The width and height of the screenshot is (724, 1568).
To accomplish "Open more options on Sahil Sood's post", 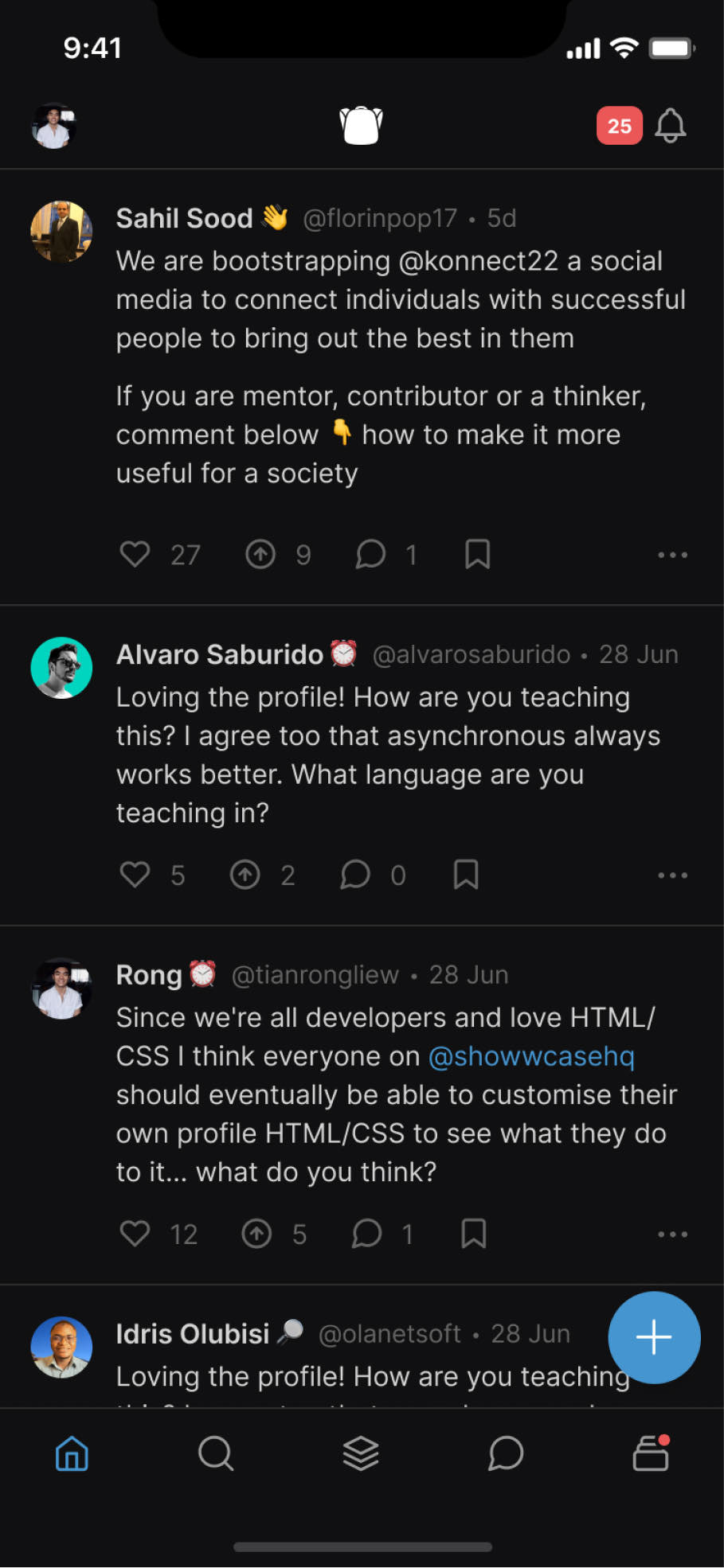I will (x=672, y=555).
